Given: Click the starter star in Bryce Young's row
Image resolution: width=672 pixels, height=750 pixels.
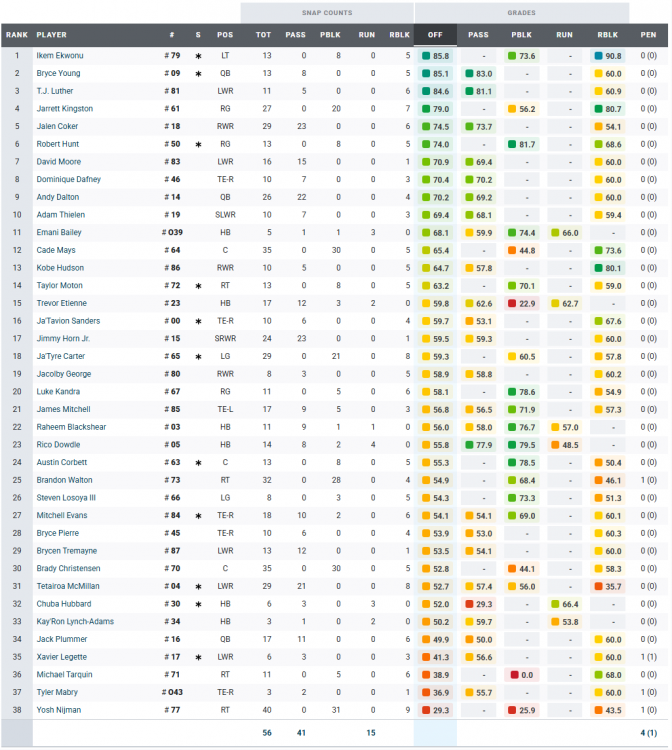Looking at the screenshot, I should (x=198, y=74).
